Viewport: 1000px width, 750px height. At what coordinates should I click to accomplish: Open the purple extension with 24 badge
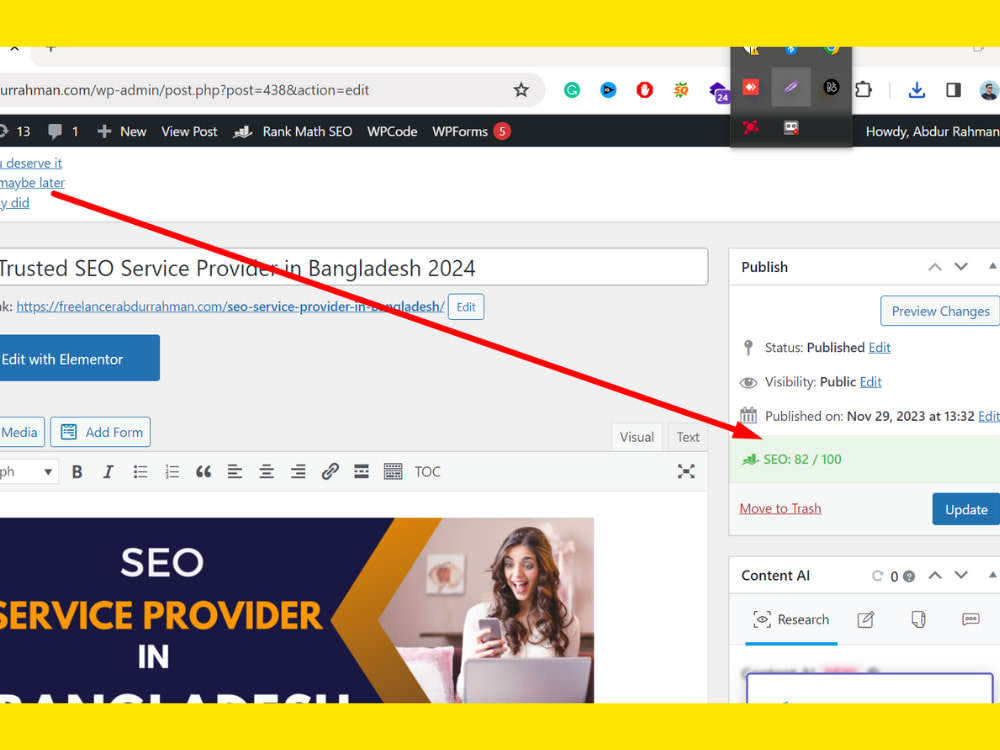pos(719,92)
